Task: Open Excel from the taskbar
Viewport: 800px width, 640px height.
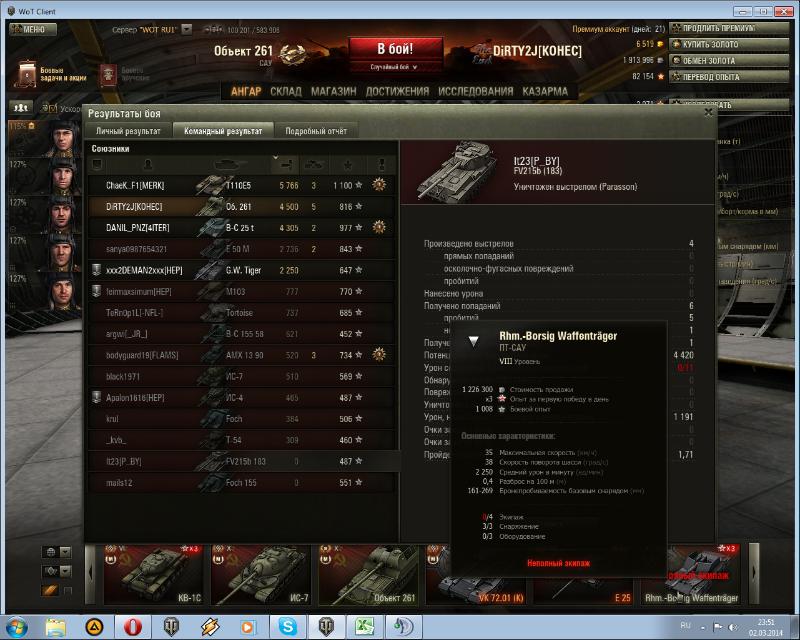Action: click(x=365, y=626)
